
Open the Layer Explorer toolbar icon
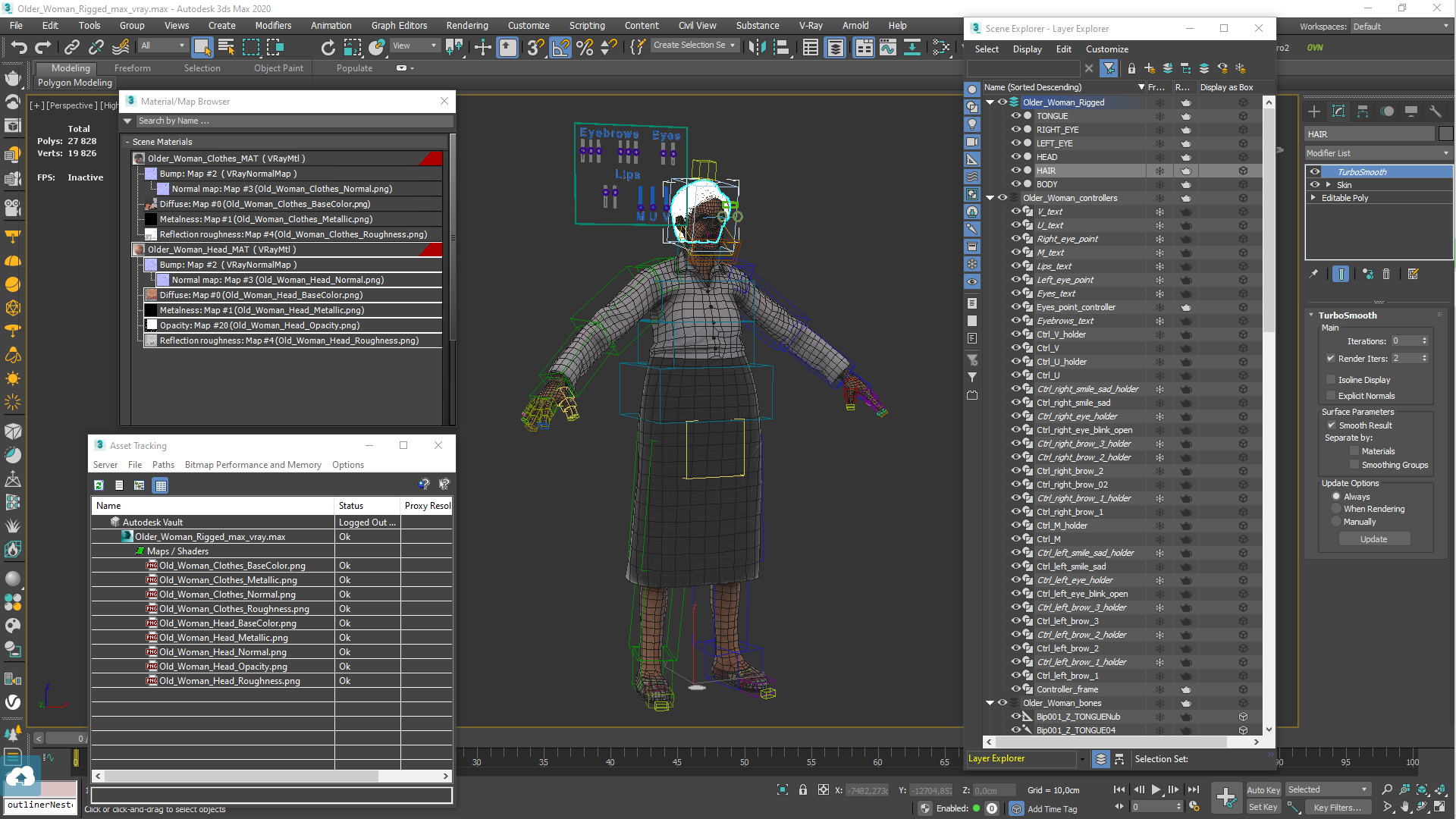pyautogui.click(x=835, y=47)
